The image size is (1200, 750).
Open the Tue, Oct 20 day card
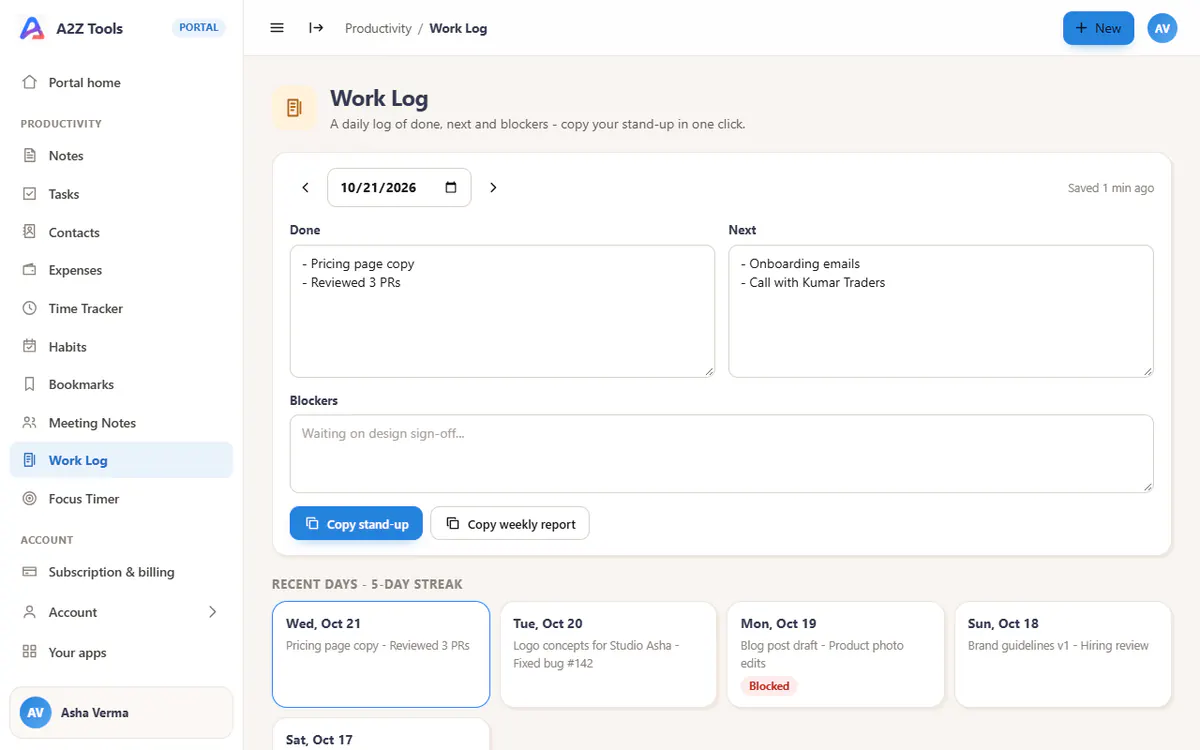click(x=608, y=654)
